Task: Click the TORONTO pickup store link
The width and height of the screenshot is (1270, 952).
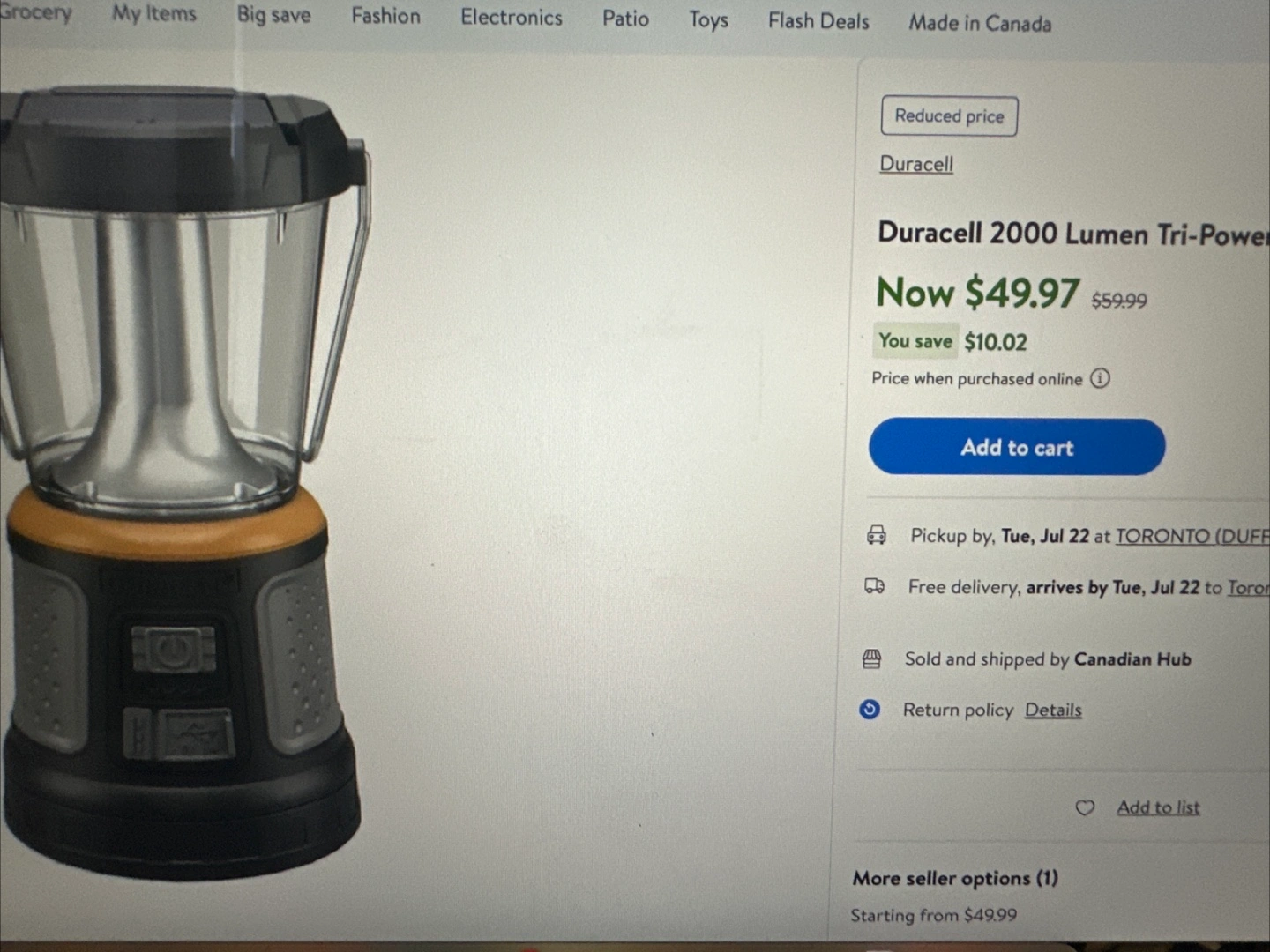Action: pos(1192,536)
